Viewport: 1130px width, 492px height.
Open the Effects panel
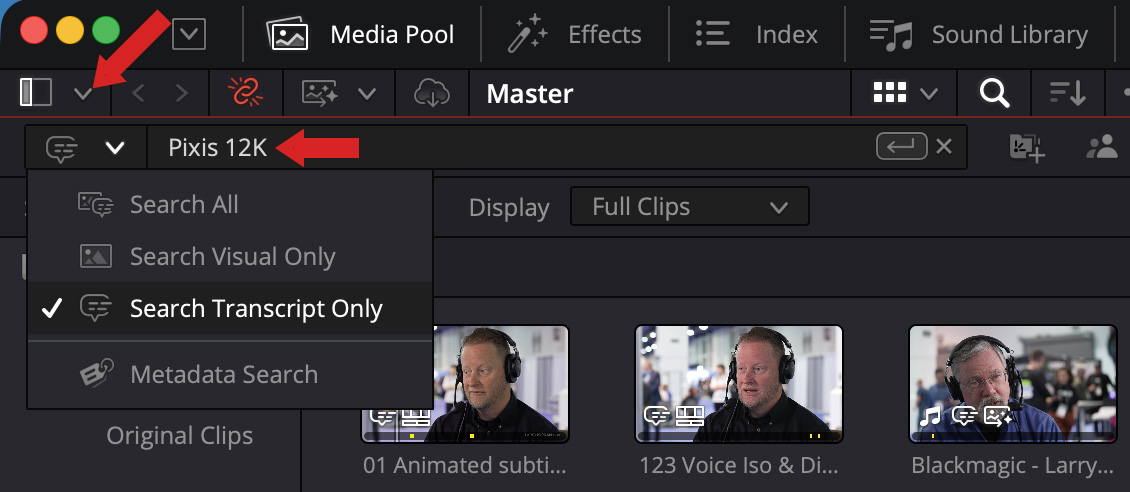point(574,34)
